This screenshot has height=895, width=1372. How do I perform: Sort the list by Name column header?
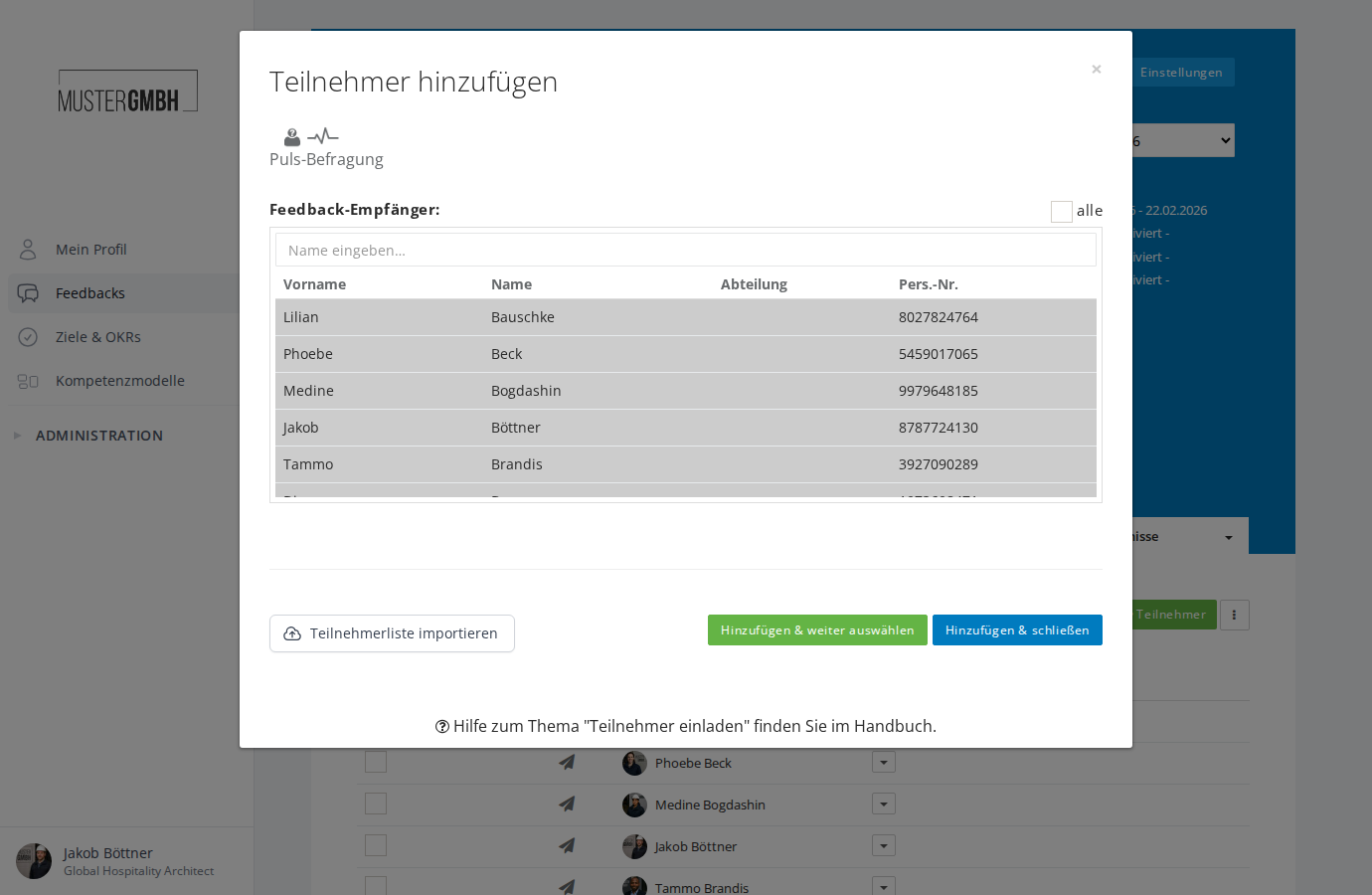511,284
